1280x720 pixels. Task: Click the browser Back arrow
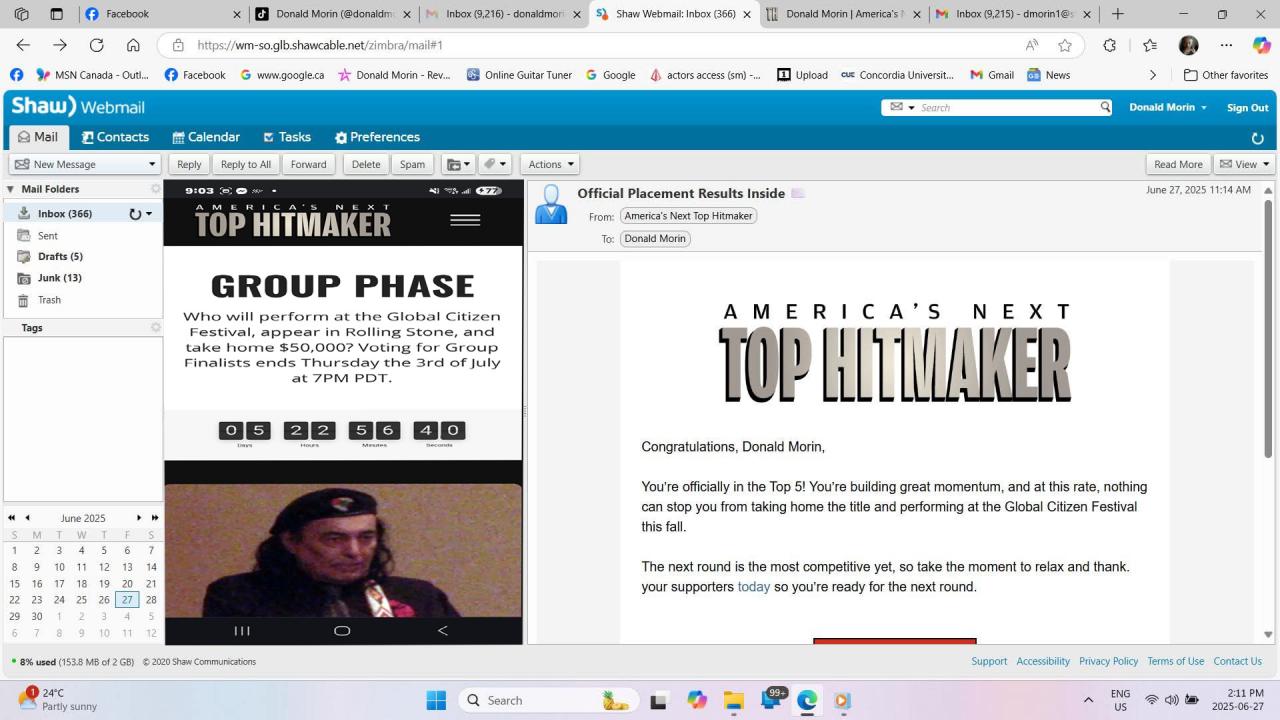point(23,45)
